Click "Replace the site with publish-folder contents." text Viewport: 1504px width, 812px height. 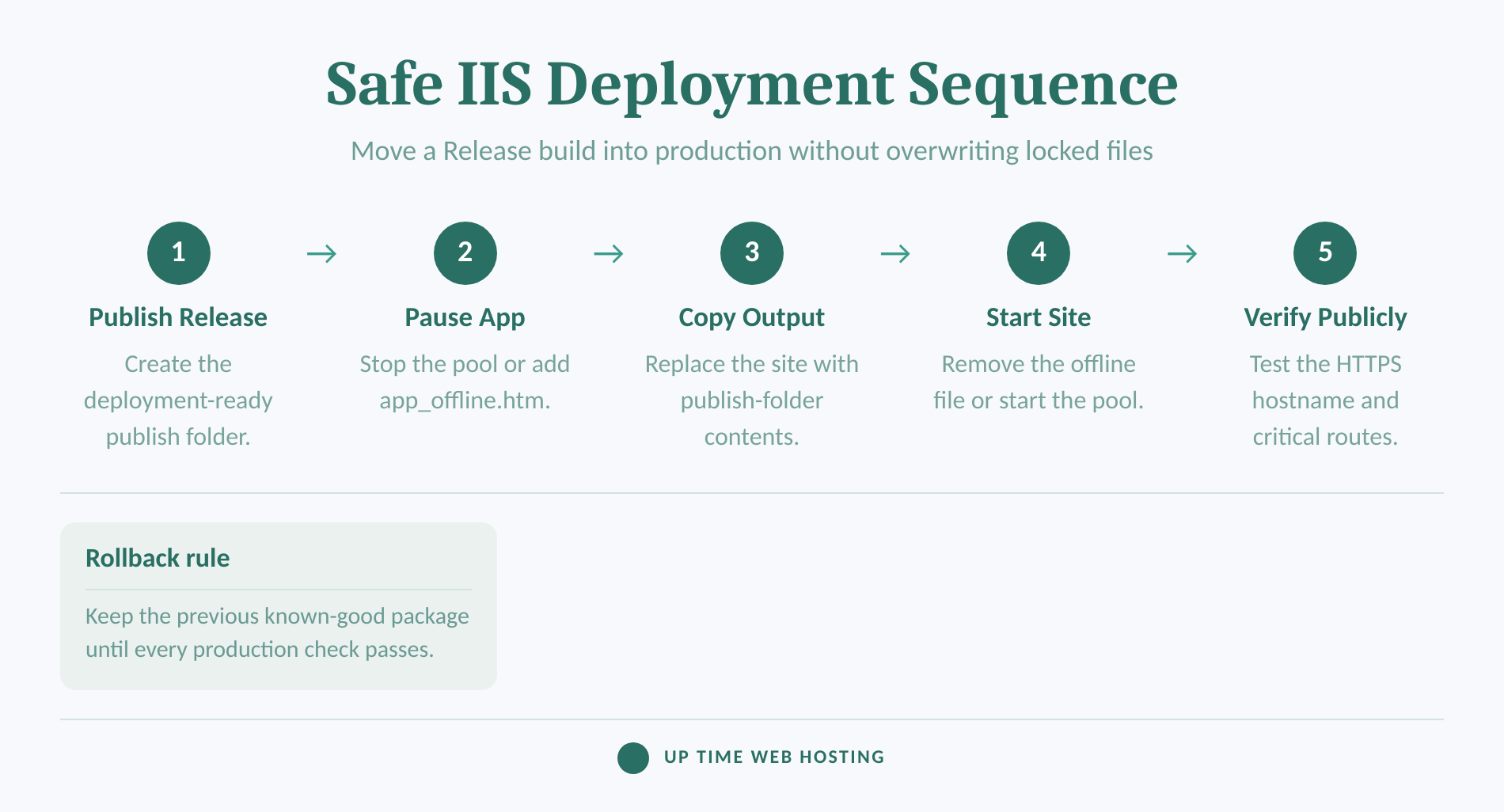point(752,400)
